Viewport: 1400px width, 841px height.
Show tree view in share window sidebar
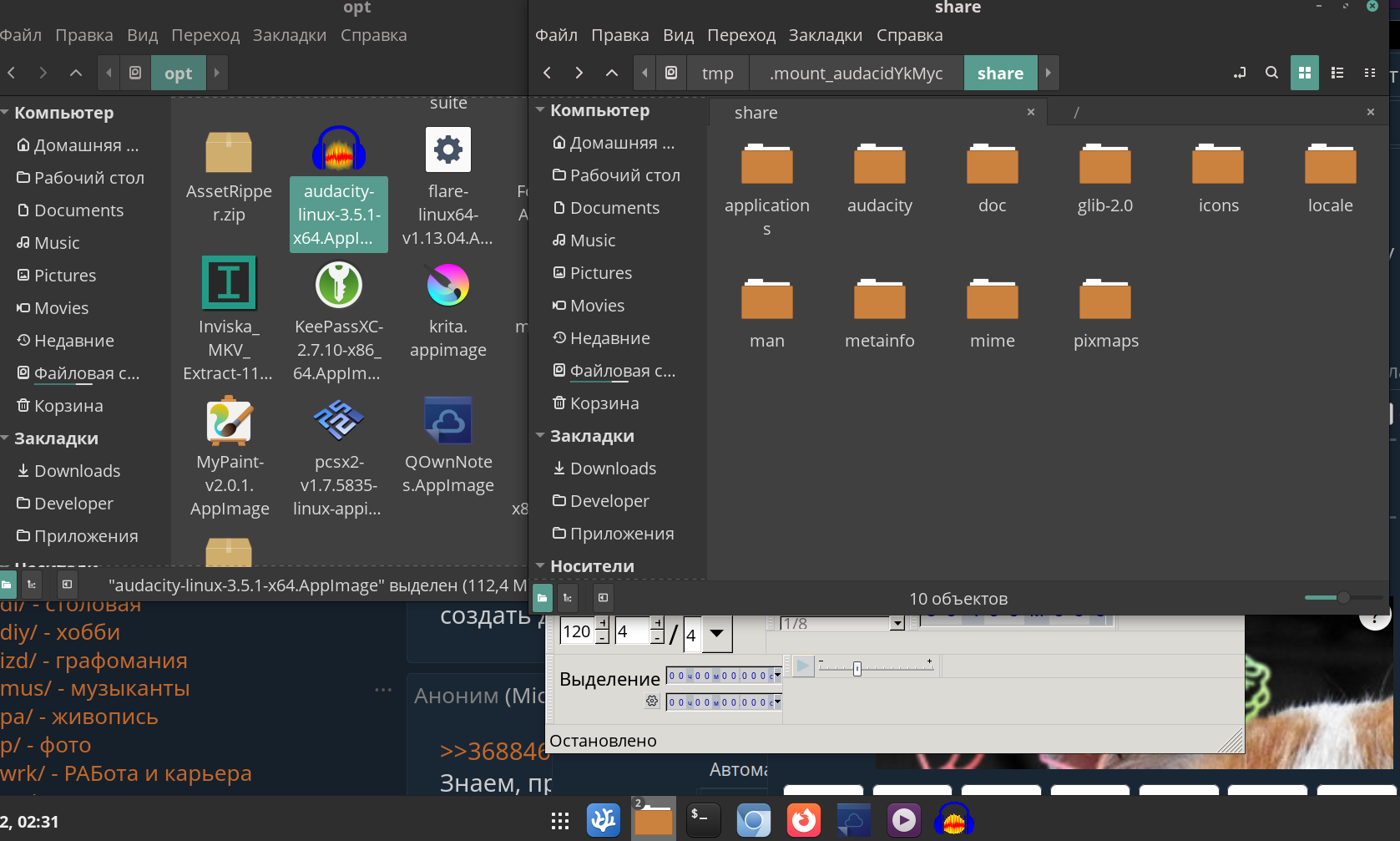(x=568, y=598)
